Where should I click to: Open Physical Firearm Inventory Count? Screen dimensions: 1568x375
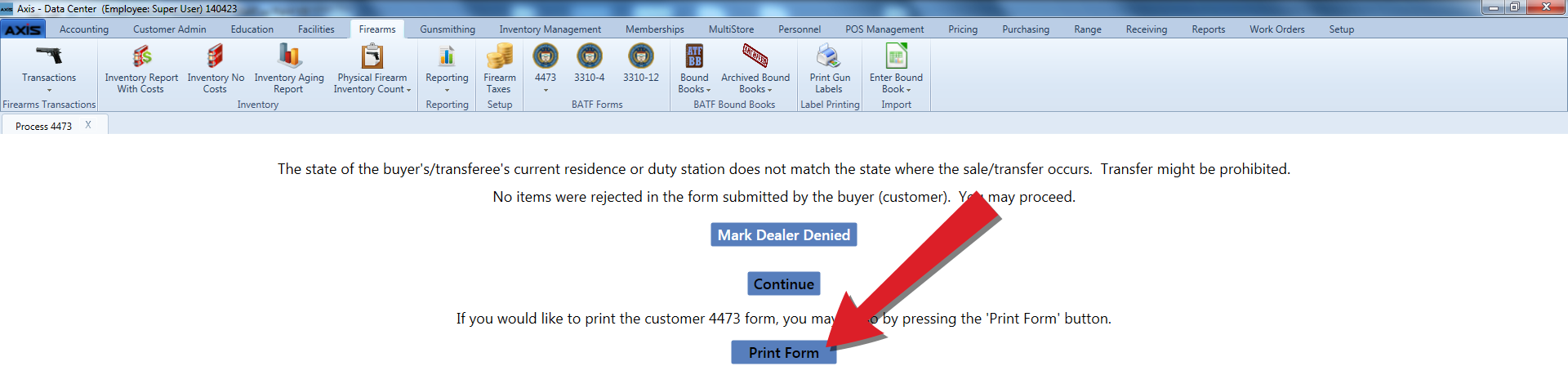point(372,69)
